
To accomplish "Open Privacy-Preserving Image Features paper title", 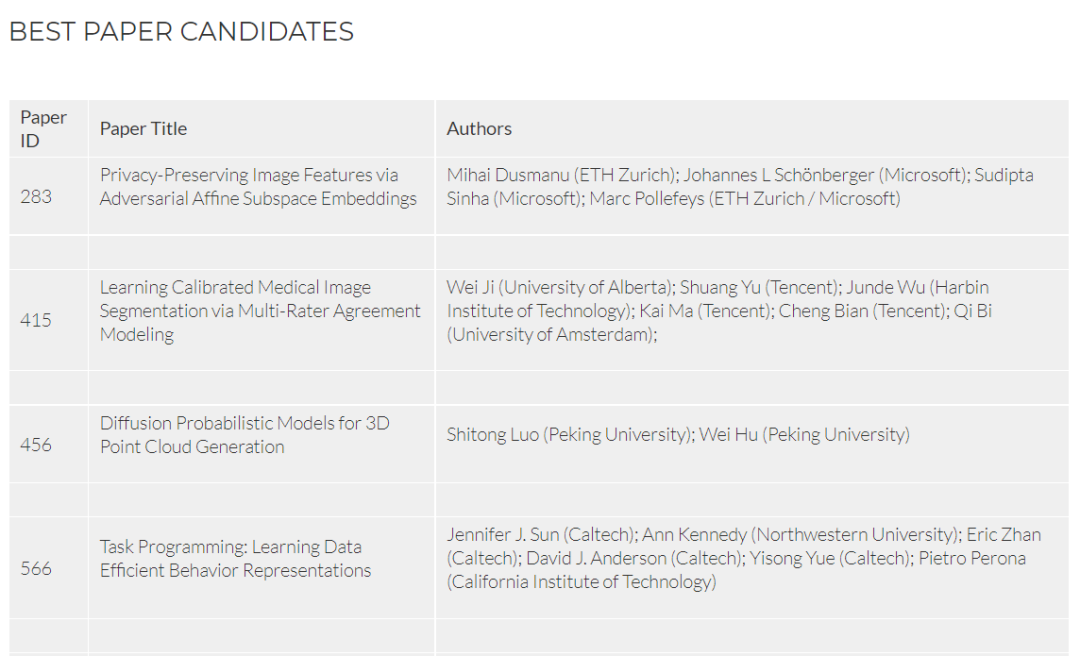I will pyautogui.click(x=258, y=187).
